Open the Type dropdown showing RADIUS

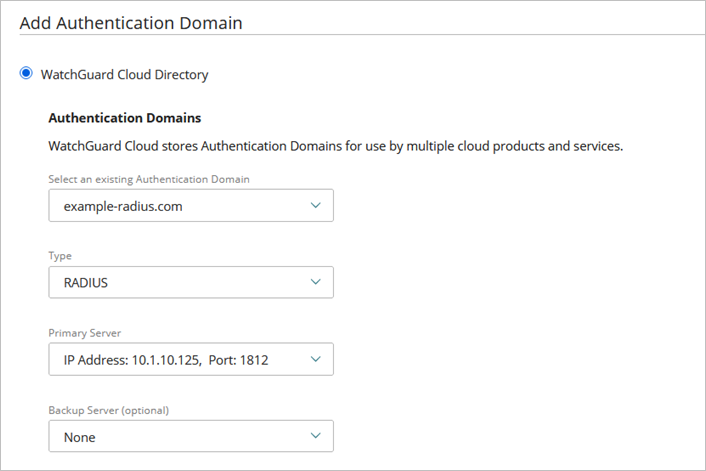click(191, 282)
